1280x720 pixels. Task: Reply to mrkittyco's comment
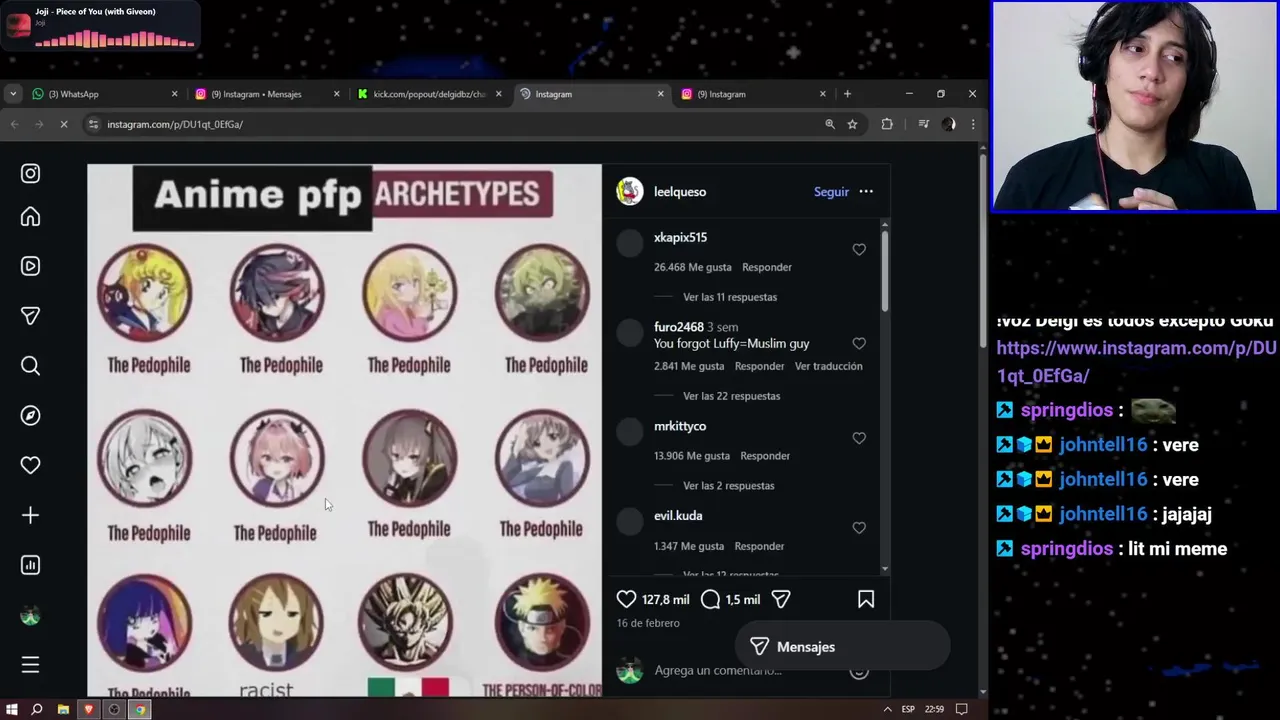[765, 456]
